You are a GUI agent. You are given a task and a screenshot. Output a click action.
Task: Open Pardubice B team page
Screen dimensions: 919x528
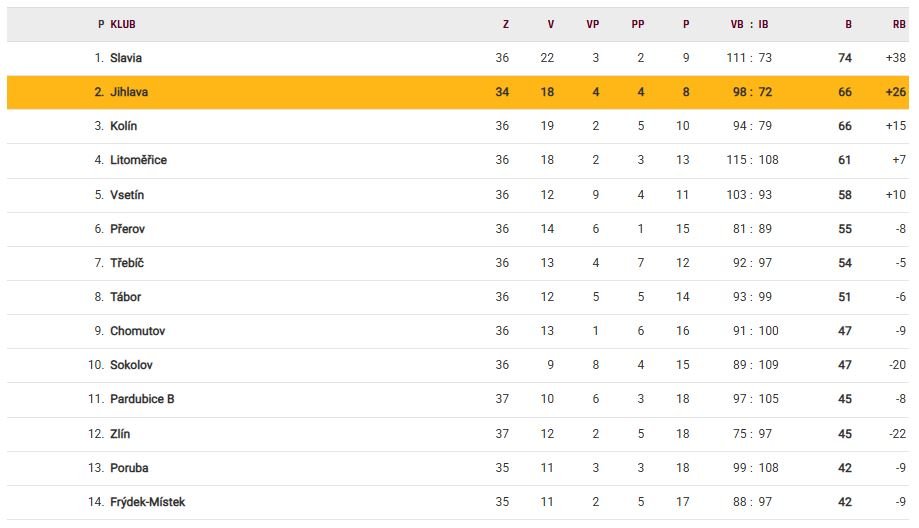(x=142, y=399)
